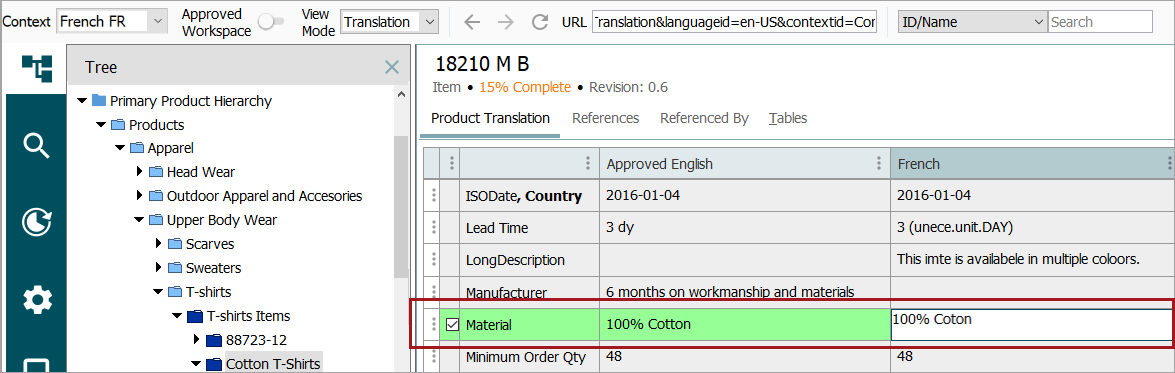Click the URL address field

coord(734,22)
